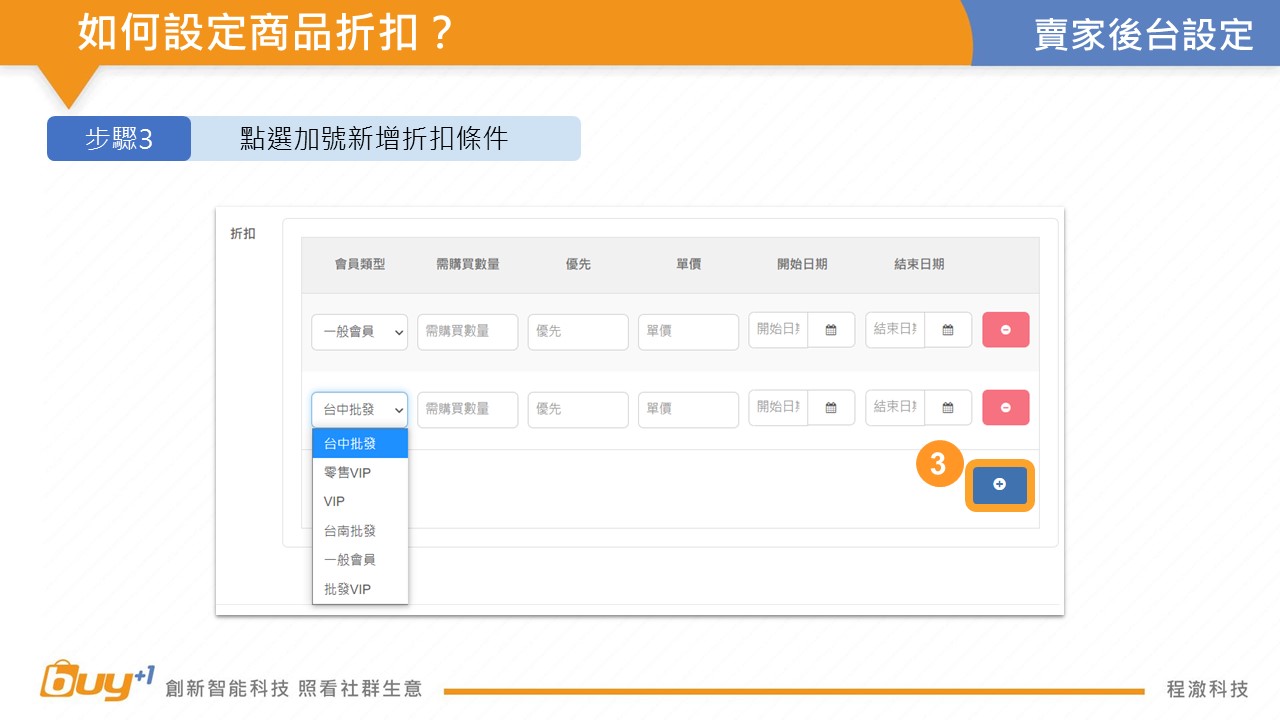
Task: Click first row 需購買數量 quantity field
Action: 467,332
